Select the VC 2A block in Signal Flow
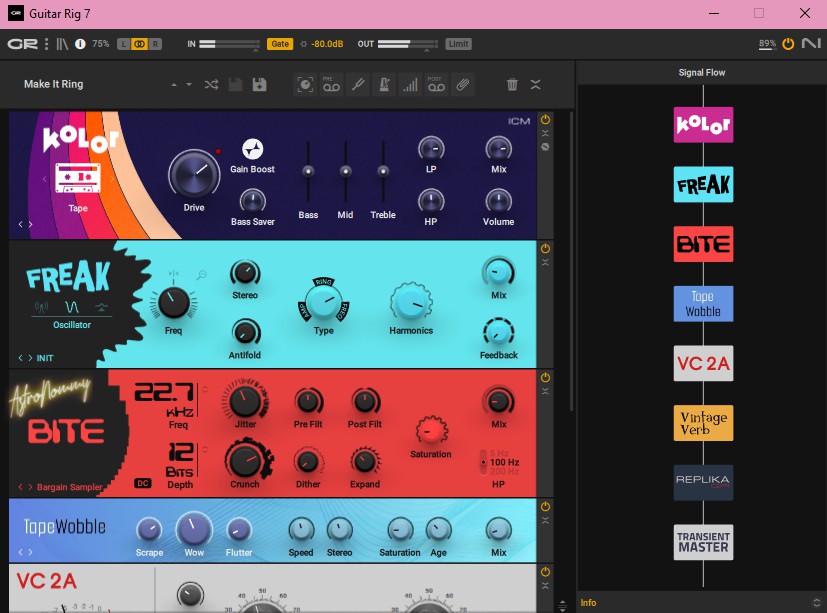This screenshot has height=613, width=827. tap(703, 363)
